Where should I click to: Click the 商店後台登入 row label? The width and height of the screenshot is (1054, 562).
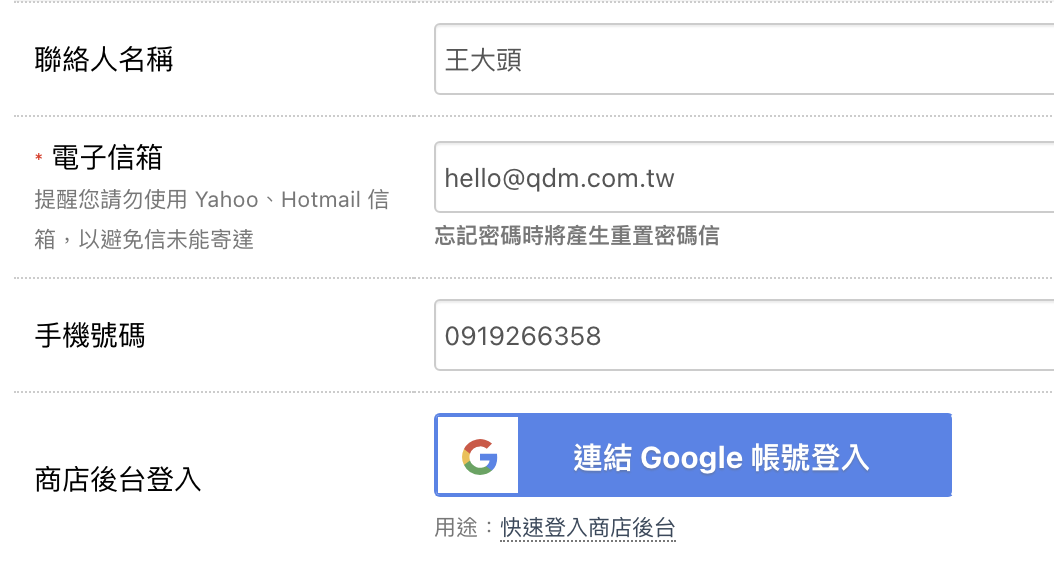pos(118,479)
